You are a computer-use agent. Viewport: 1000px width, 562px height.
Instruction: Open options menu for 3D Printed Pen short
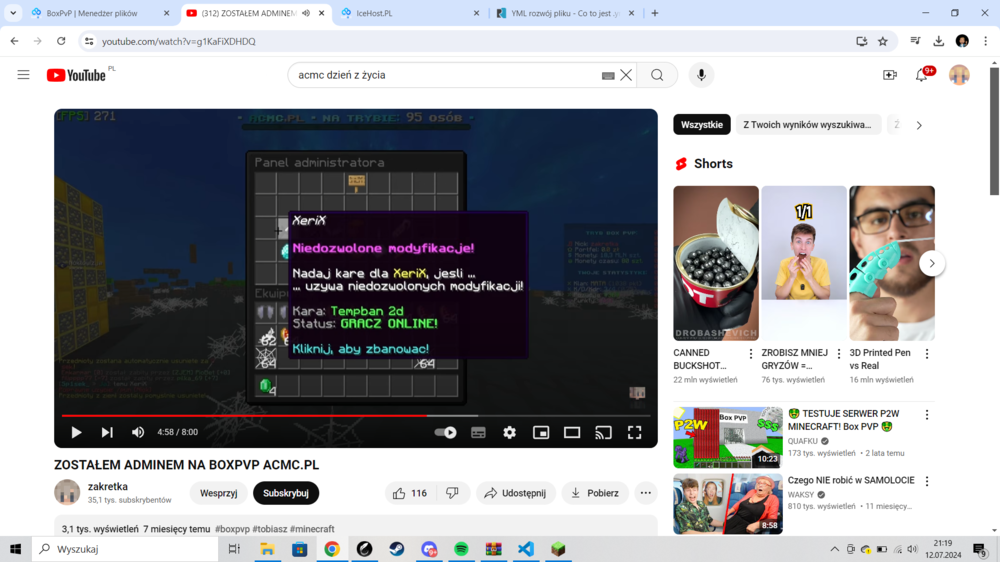tap(927, 353)
